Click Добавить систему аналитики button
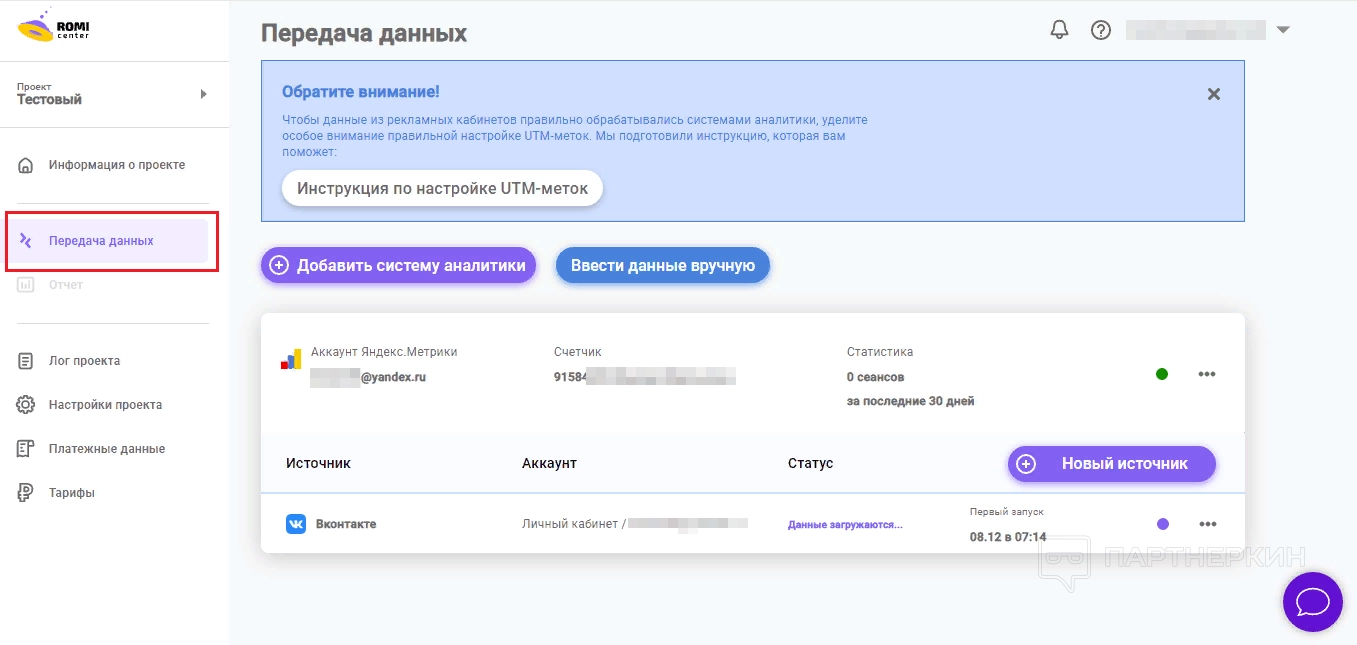The width and height of the screenshot is (1357, 645). (398, 266)
